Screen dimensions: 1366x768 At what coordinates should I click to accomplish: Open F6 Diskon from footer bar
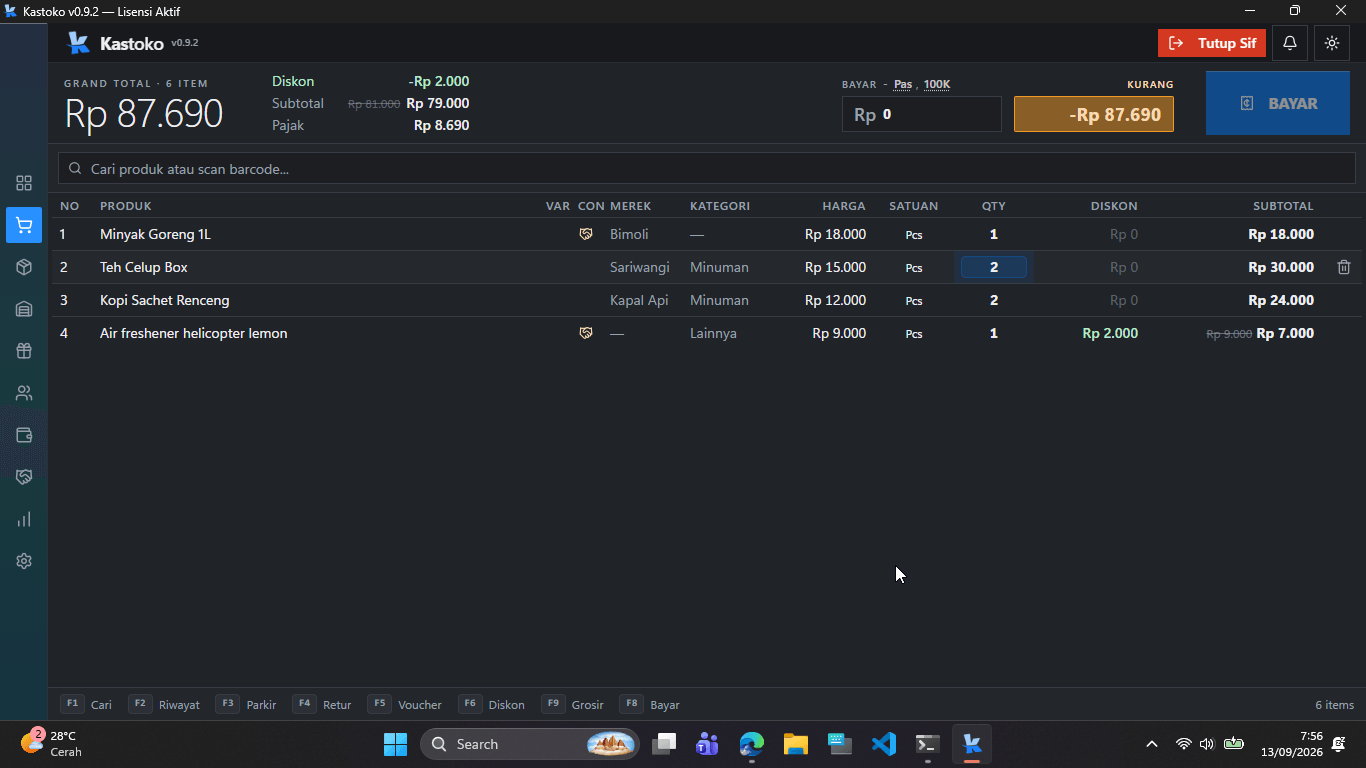click(491, 704)
